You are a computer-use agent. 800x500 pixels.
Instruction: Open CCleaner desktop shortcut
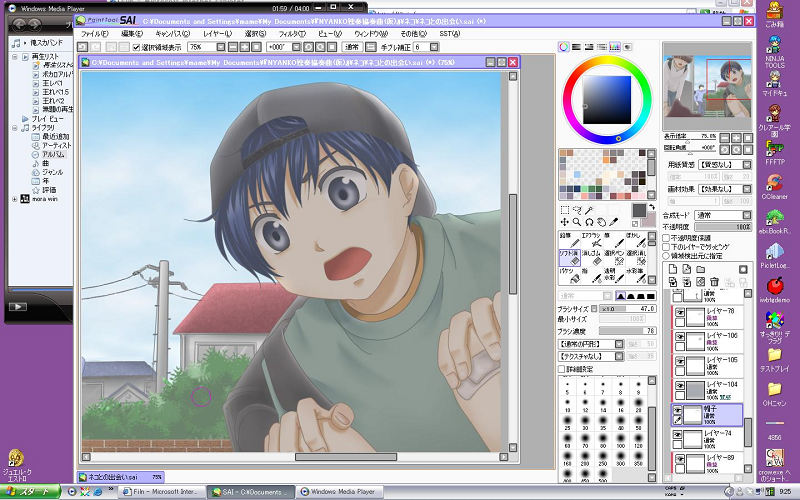(774, 187)
